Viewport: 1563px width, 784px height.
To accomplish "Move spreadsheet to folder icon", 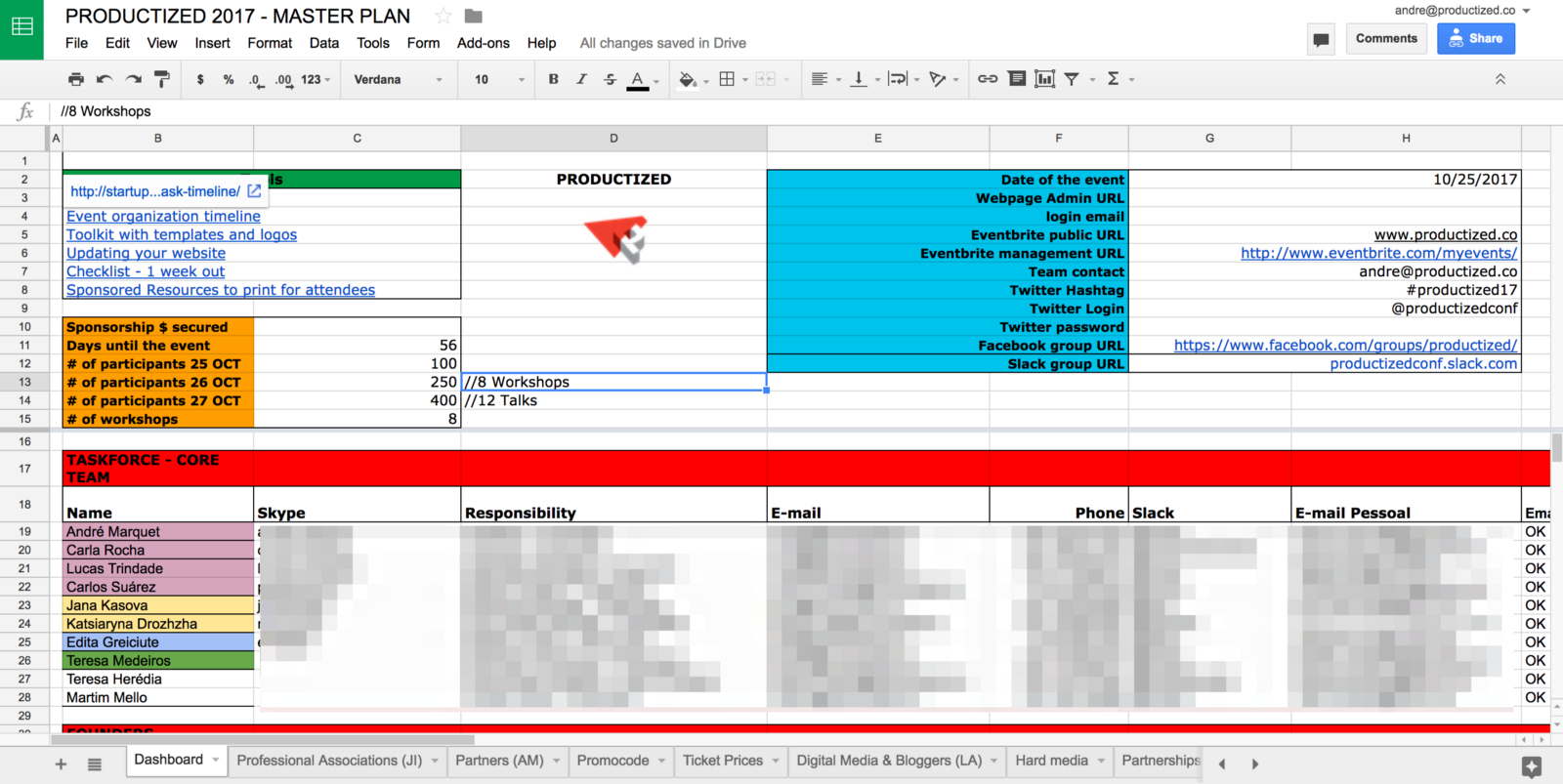I will click(x=474, y=16).
